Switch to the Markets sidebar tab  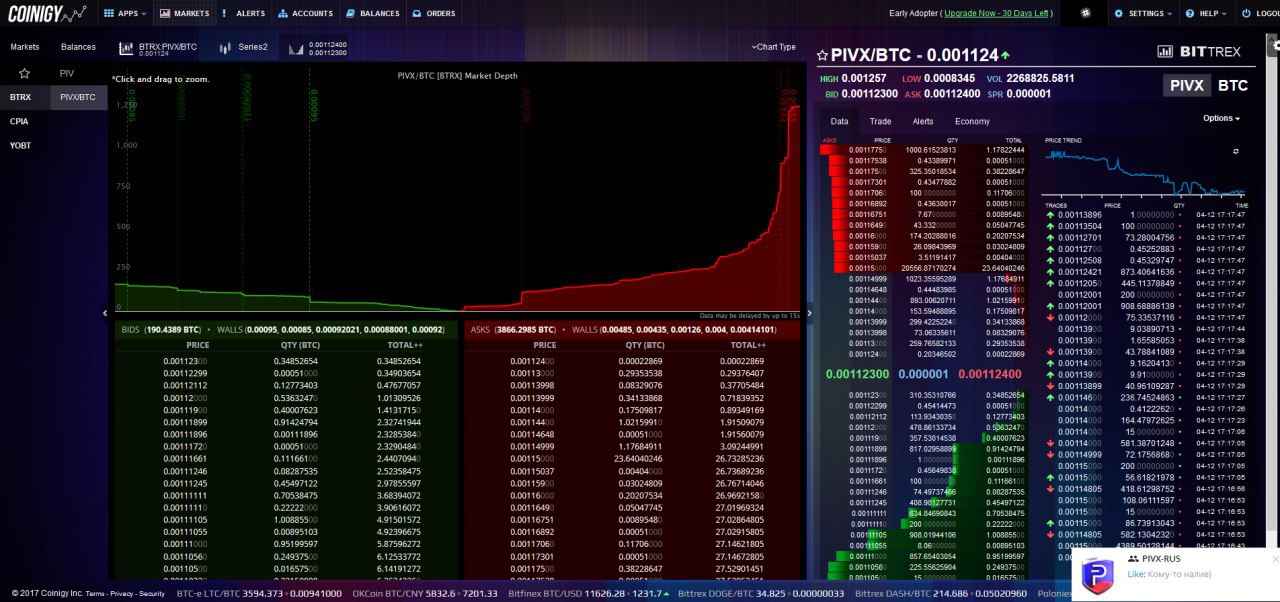[x=25, y=47]
